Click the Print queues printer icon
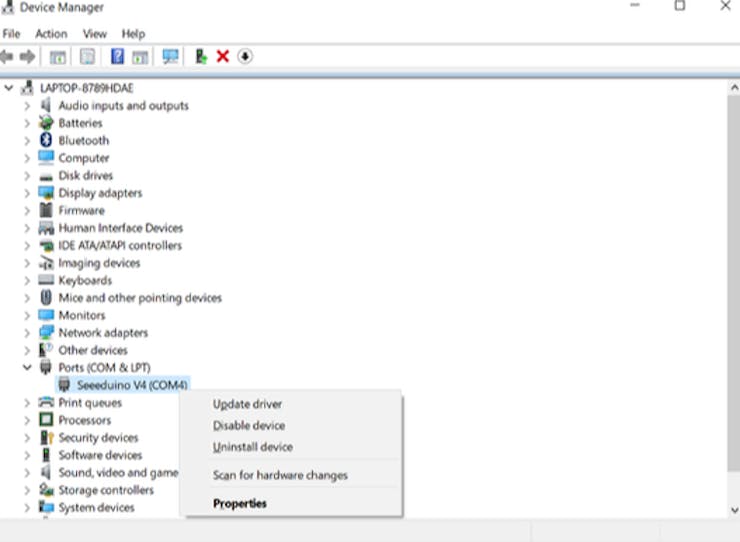Screen dimensions: 740x542 (x=46, y=402)
